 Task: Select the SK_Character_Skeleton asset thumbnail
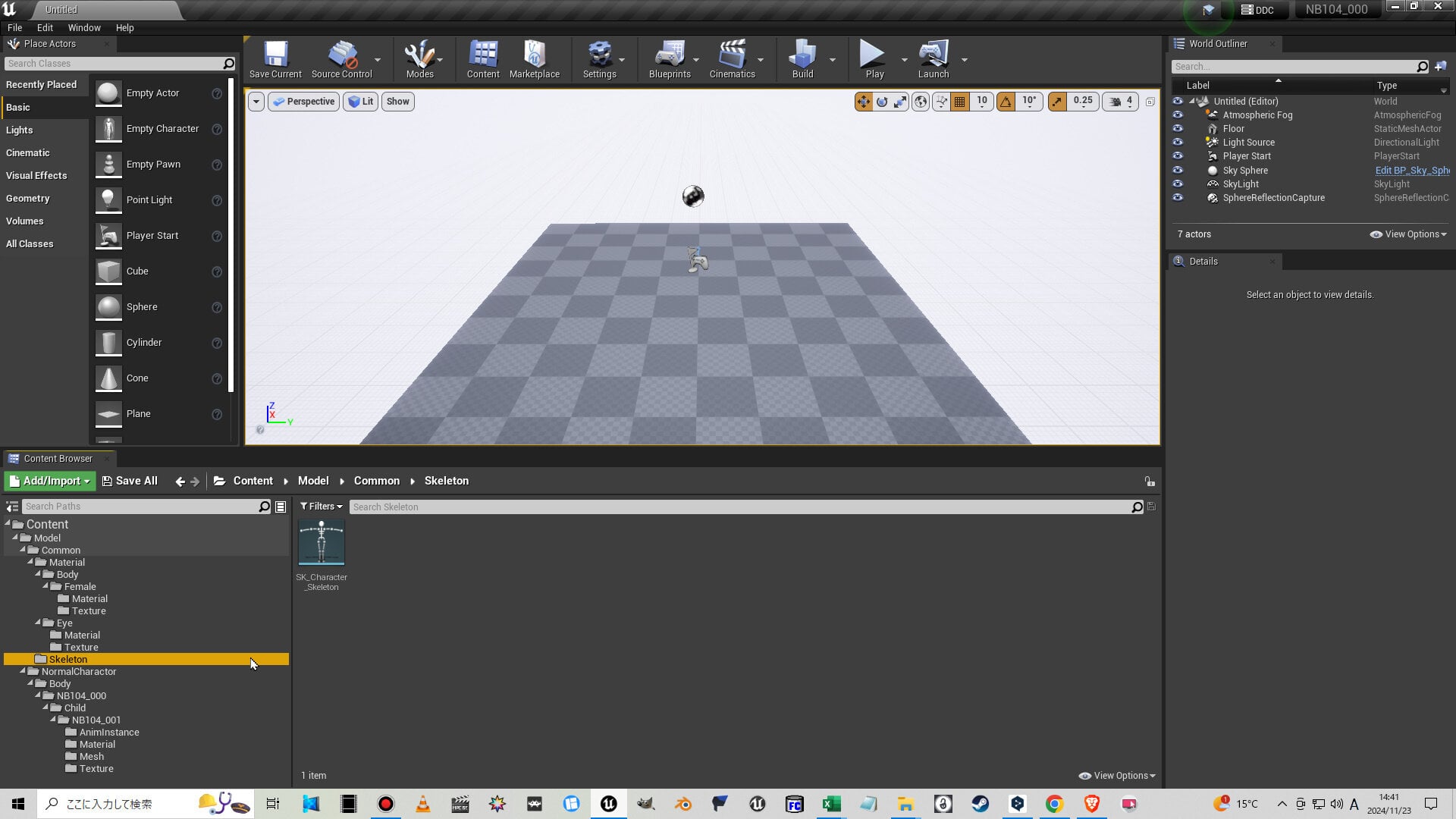click(x=322, y=542)
